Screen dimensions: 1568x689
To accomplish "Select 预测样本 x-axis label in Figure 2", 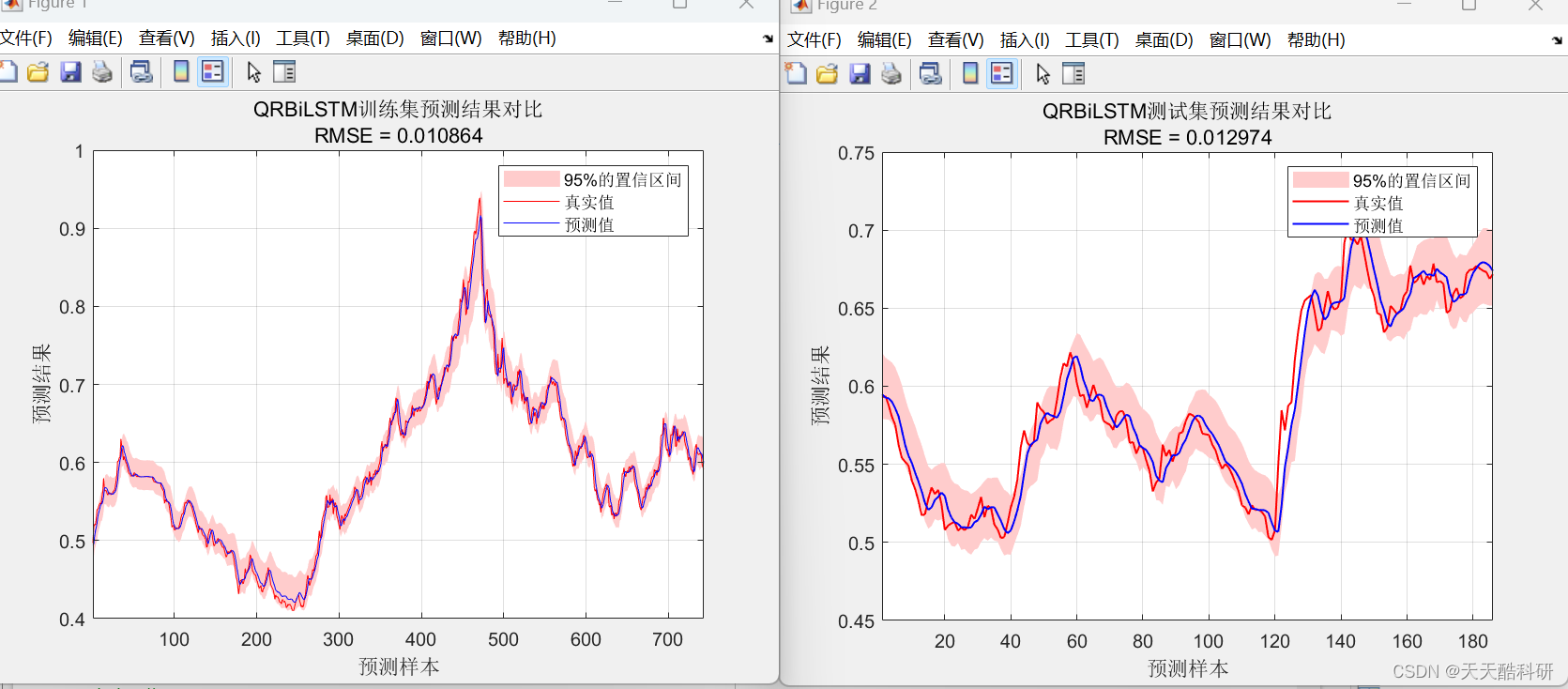I will click(1188, 668).
